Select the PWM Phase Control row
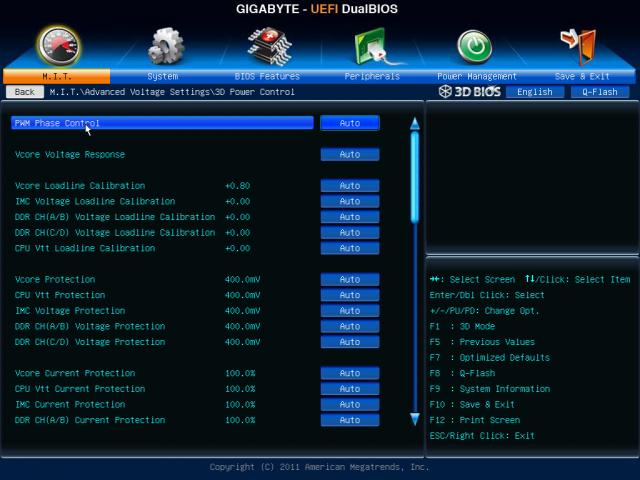Image resolution: width=640 pixels, height=480 pixels. tap(162, 123)
